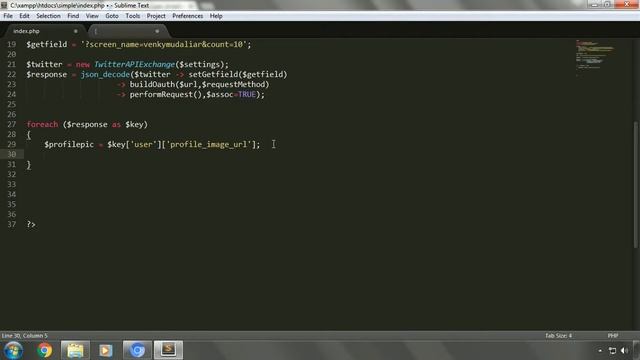
Task: Open the Project menu
Action: click(x=156, y=16)
